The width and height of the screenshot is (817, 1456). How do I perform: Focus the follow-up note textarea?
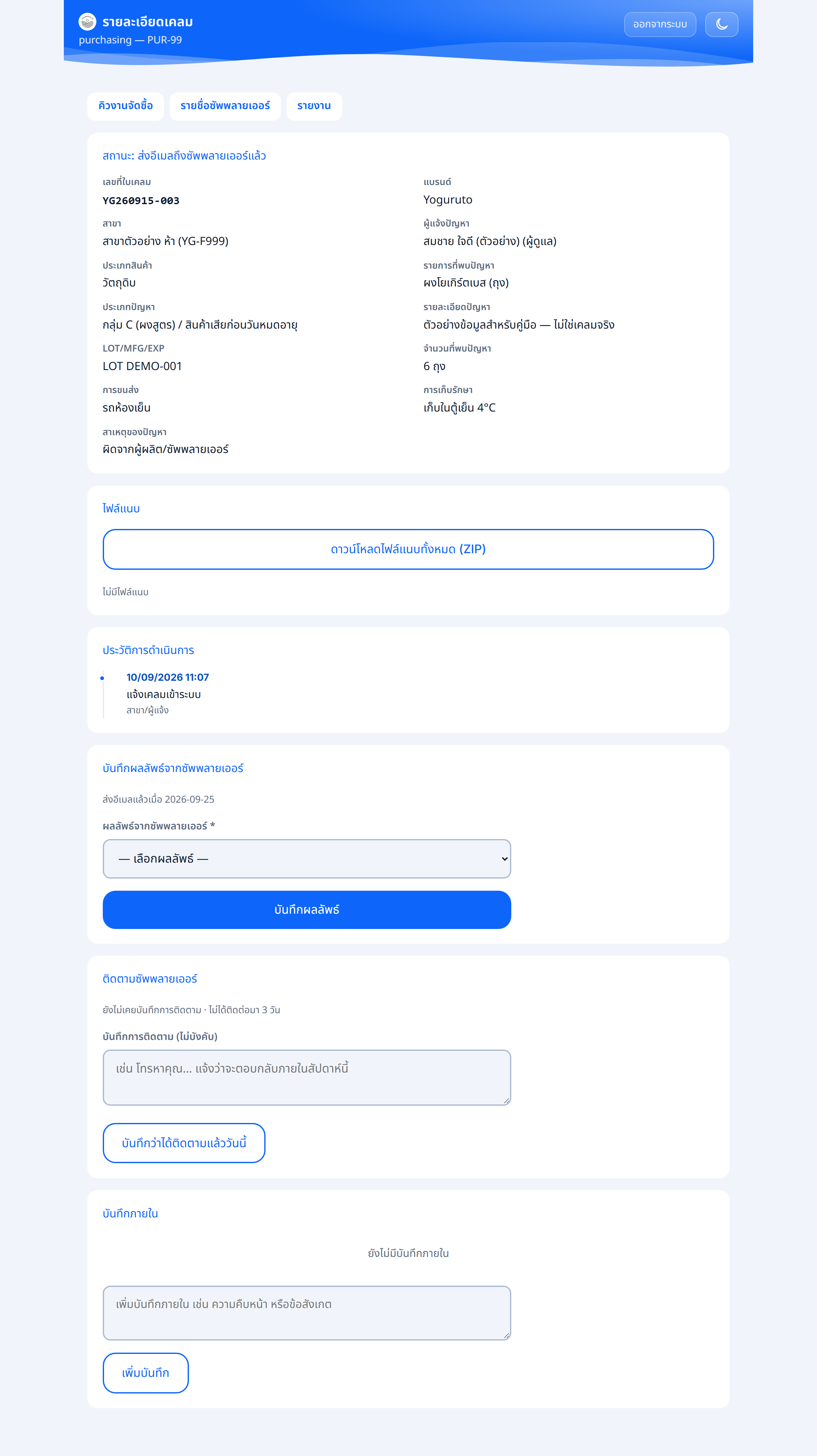click(x=306, y=1077)
